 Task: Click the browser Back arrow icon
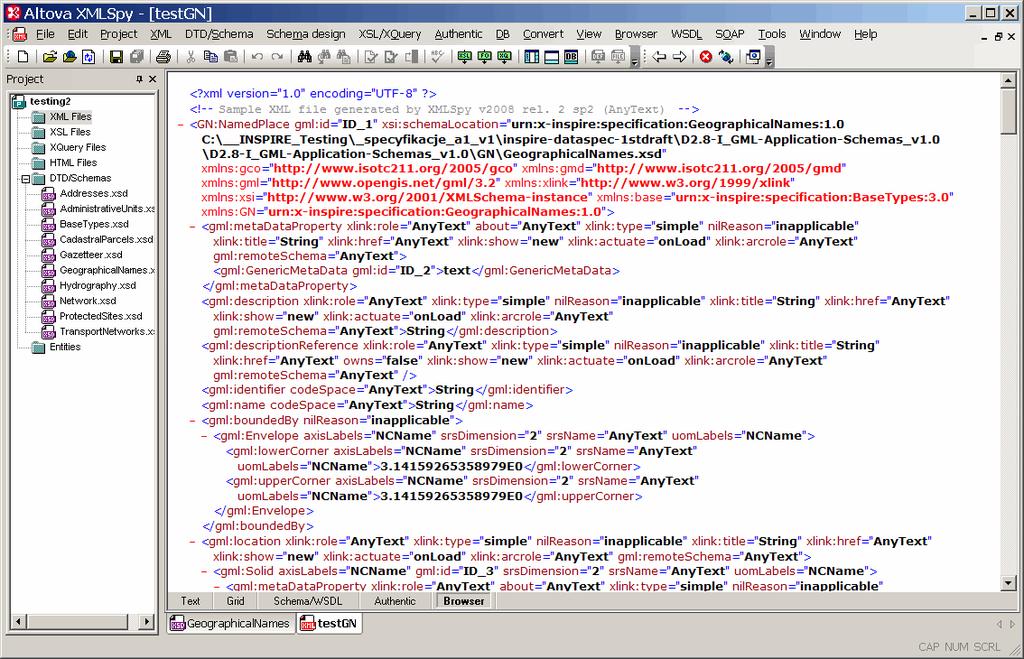[659, 57]
